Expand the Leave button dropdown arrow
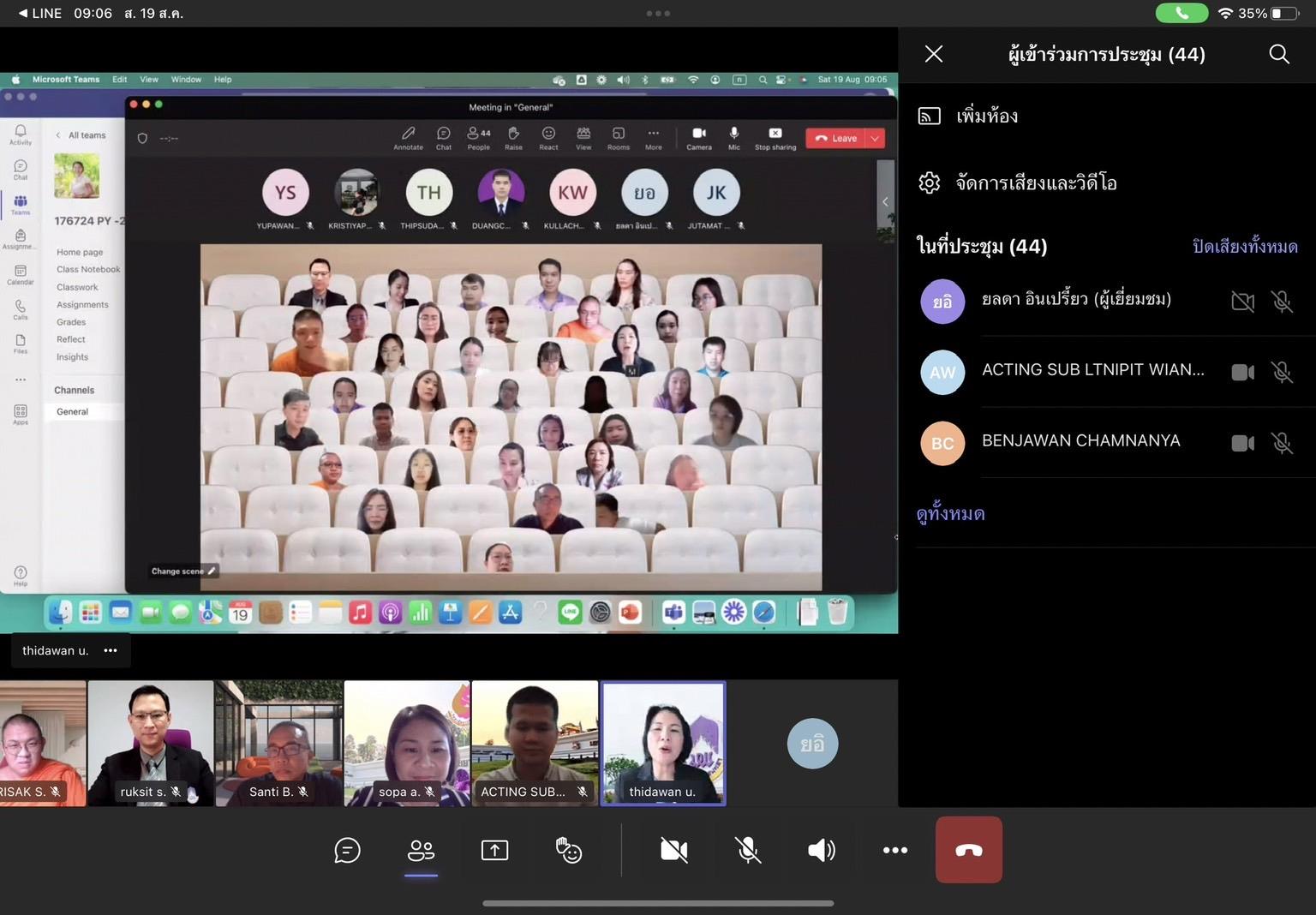The image size is (1316, 915). click(x=875, y=138)
